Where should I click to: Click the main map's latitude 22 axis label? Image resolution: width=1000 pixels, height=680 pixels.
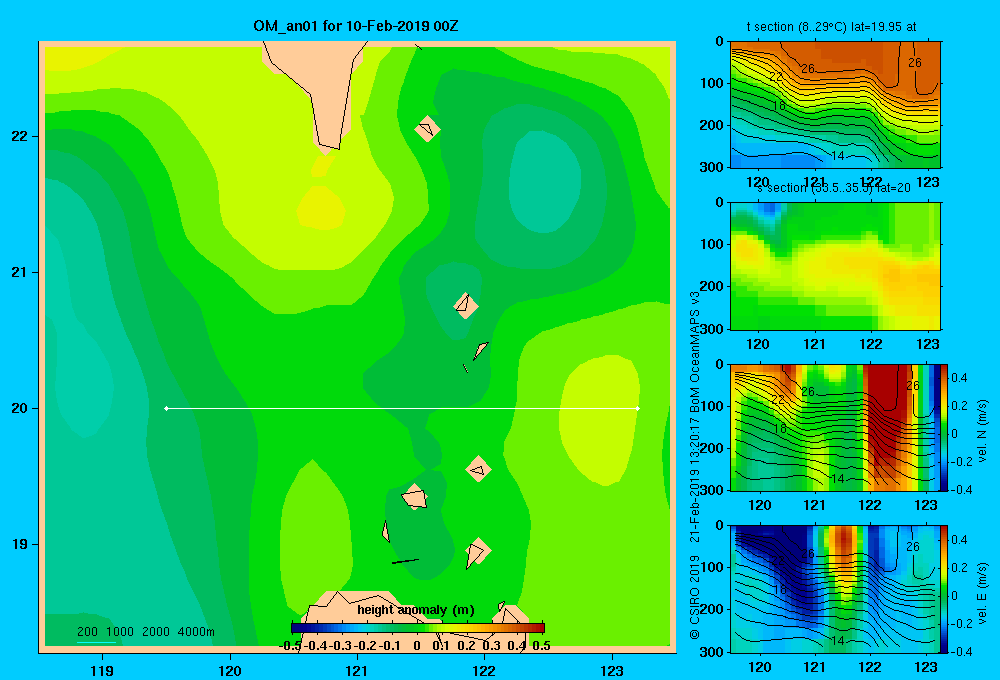click(20, 136)
